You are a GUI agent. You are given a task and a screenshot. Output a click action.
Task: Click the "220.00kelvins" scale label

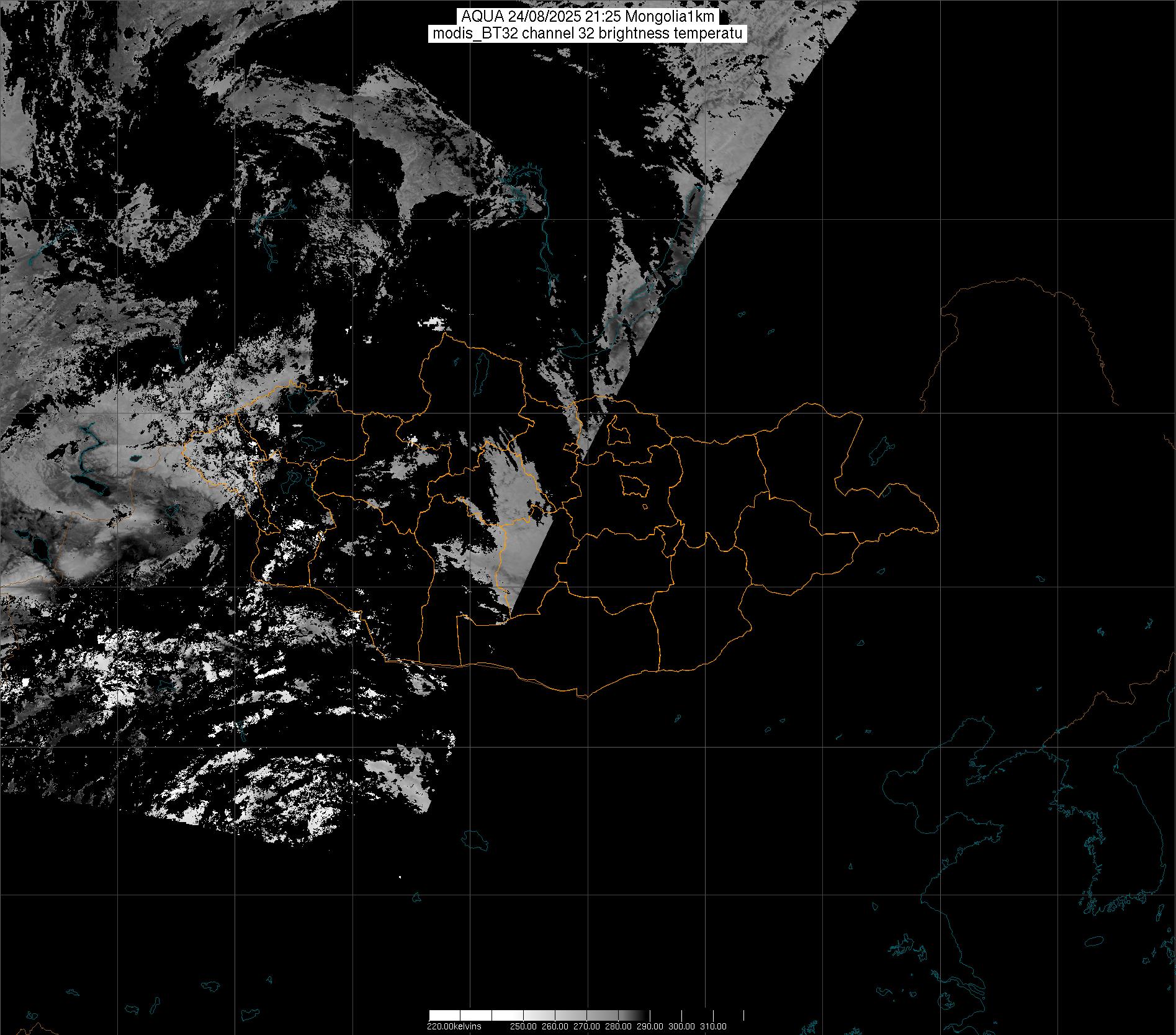[454, 1026]
